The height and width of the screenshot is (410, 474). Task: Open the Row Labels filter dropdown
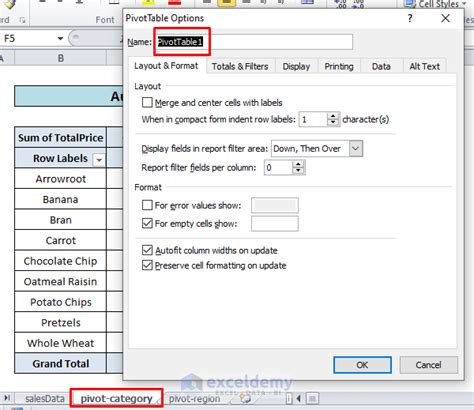pyautogui.click(x=99, y=160)
